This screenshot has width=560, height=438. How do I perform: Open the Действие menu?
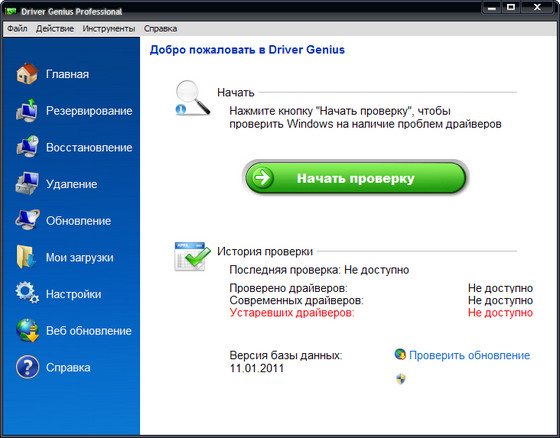click(x=55, y=29)
